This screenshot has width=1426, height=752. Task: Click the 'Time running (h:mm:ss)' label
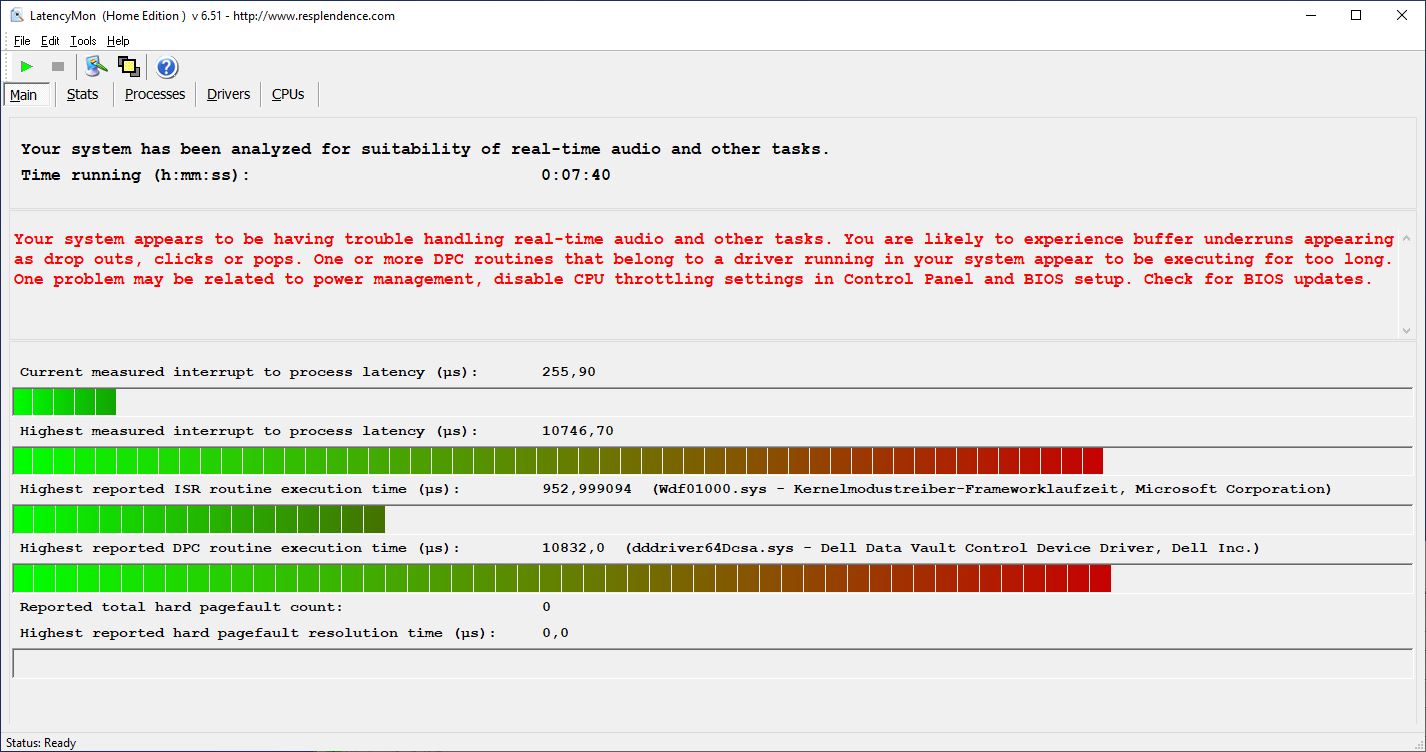tap(135, 175)
